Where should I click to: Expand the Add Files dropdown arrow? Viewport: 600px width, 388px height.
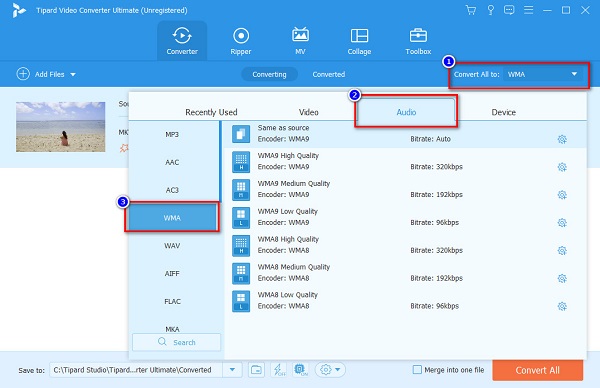click(73, 75)
